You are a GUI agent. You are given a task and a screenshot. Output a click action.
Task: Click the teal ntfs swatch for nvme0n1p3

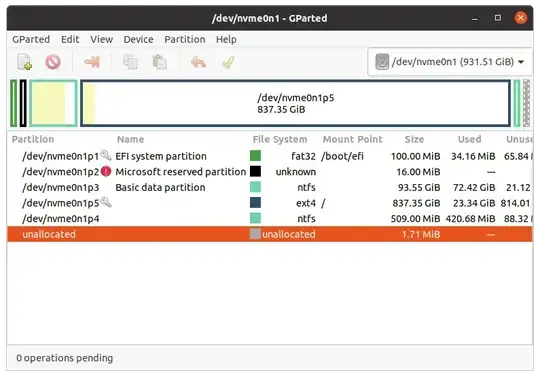[x=255, y=187]
